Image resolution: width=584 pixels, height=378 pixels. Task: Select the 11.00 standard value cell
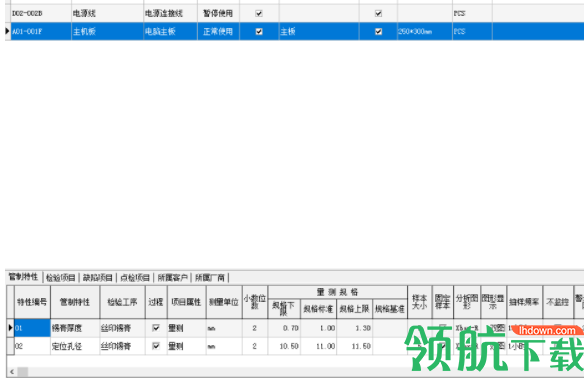point(318,346)
